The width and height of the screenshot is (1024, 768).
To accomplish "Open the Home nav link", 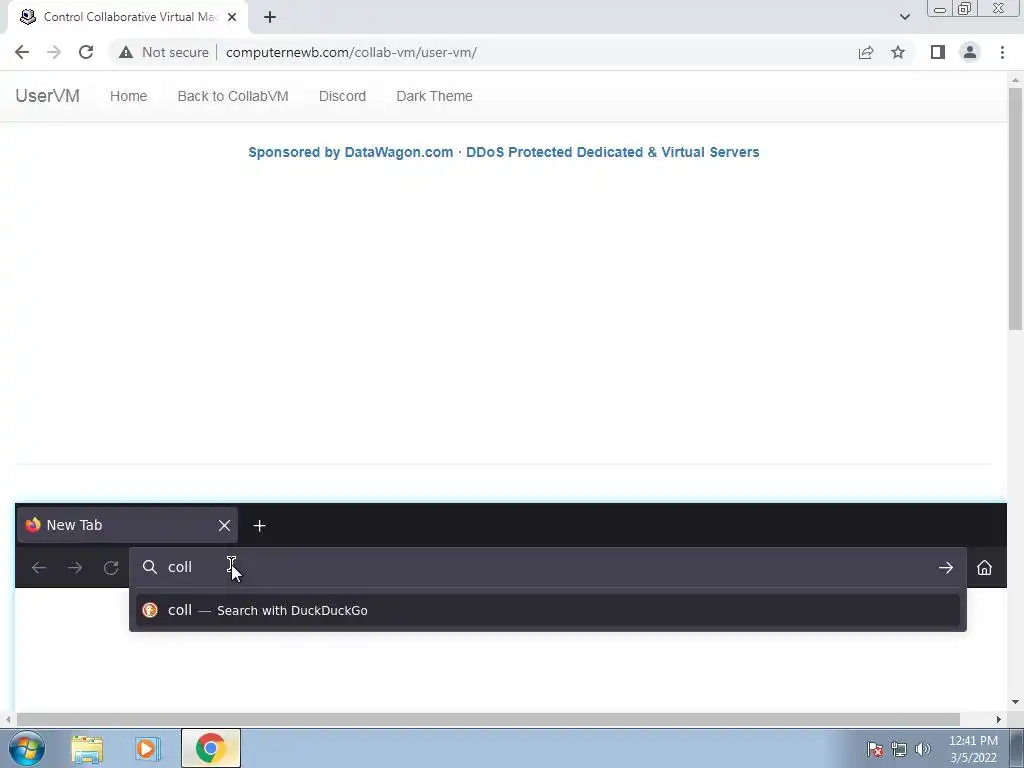I will [129, 96].
